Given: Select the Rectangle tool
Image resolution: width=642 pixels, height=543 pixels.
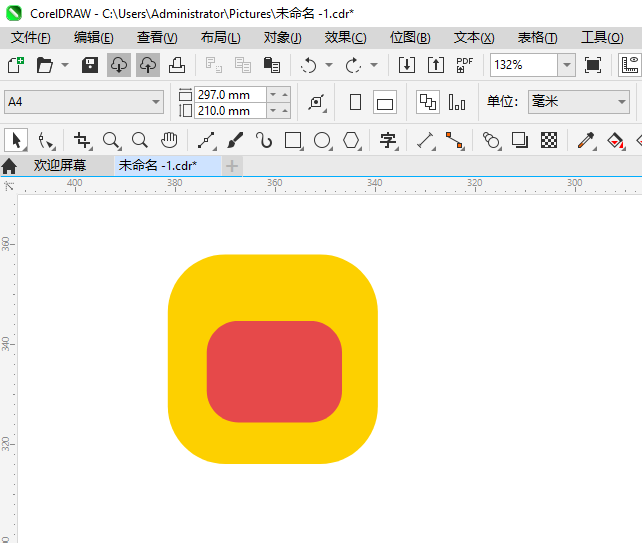Looking at the screenshot, I should pos(293,140).
